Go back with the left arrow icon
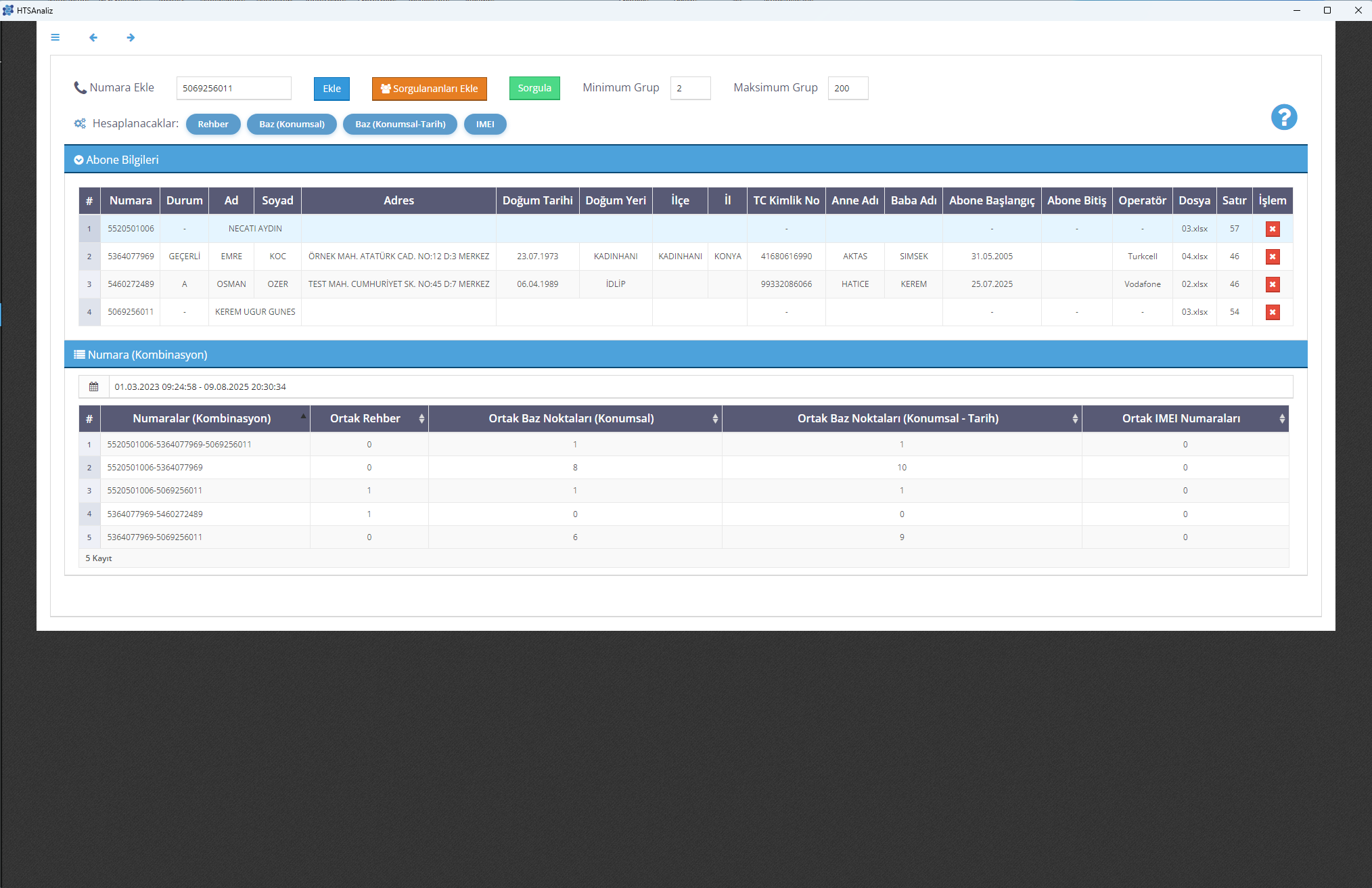1372x888 pixels. click(x=93, y=37)
